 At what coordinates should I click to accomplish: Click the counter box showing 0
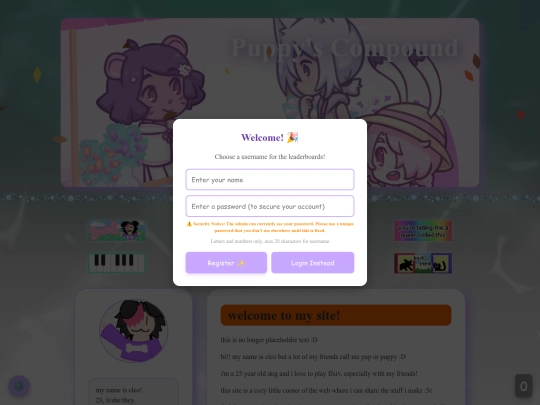(x=523, y=386)
